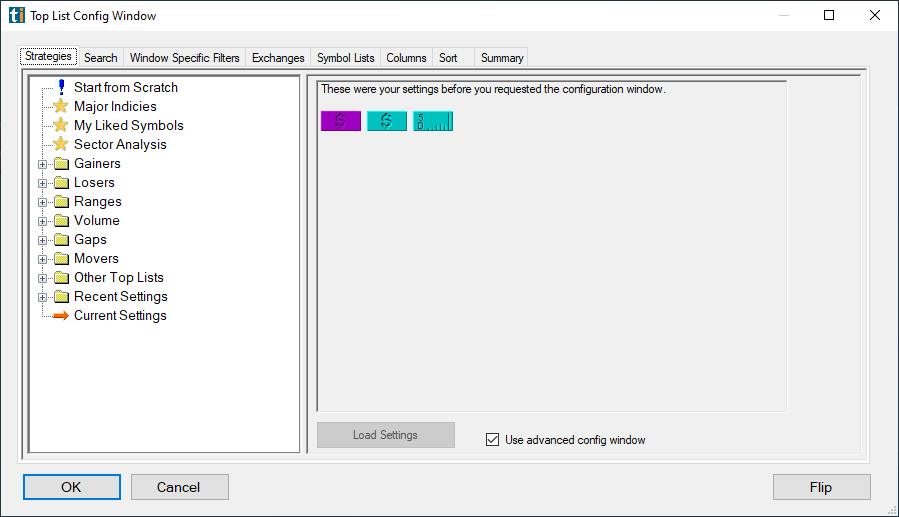Go to the Columns tab
899x517 pixels.
click(406, 58)
